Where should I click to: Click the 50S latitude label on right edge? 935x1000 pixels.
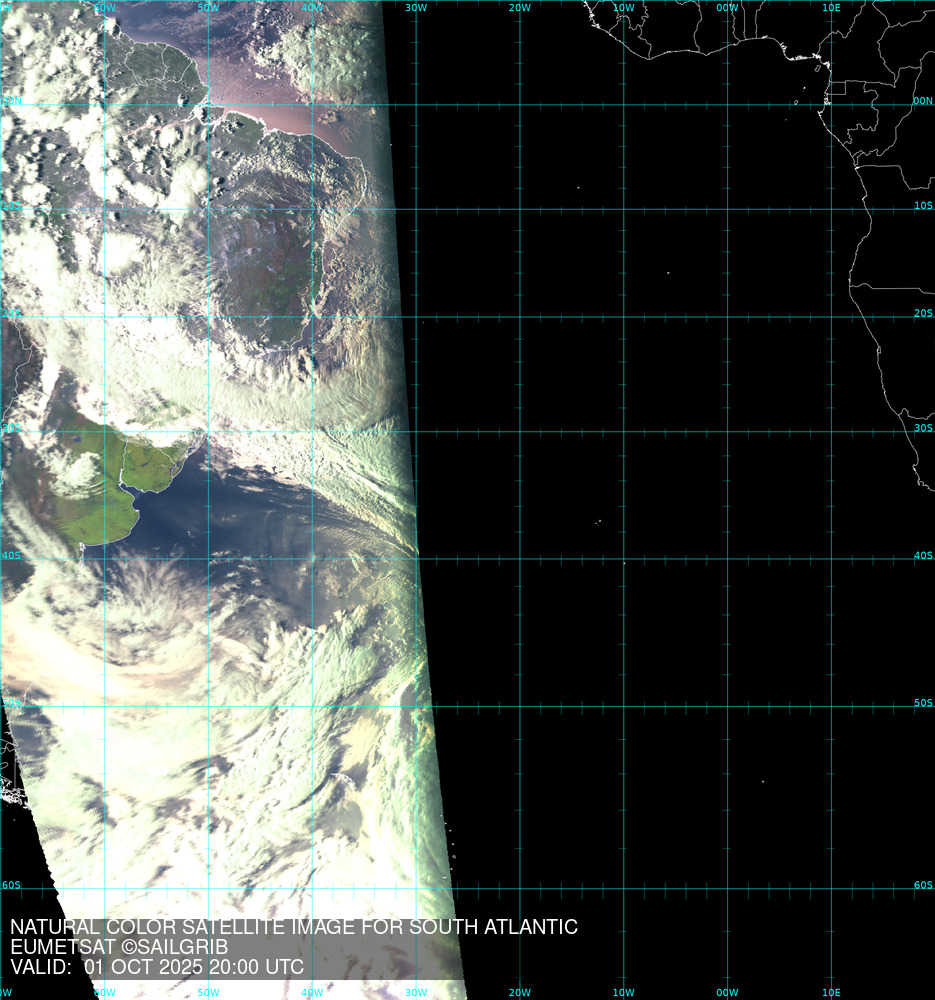coord(922,703)
